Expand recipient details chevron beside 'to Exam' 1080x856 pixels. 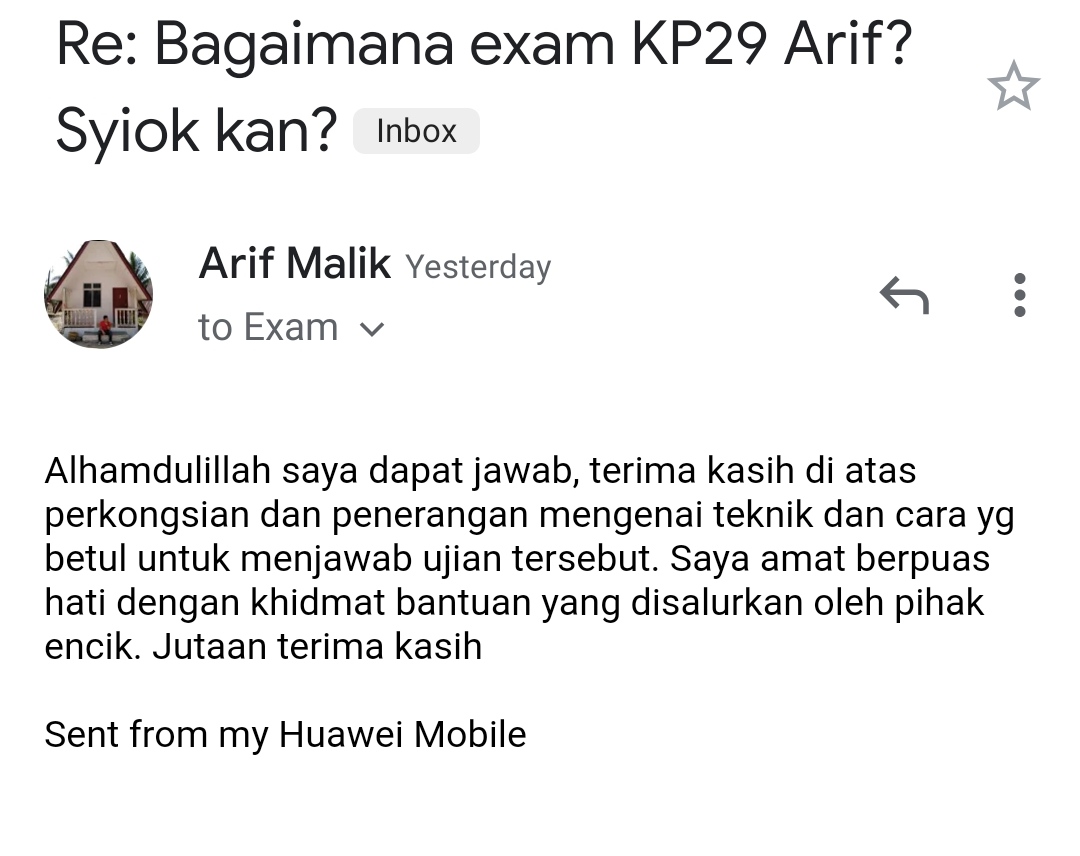click(372, 329)
